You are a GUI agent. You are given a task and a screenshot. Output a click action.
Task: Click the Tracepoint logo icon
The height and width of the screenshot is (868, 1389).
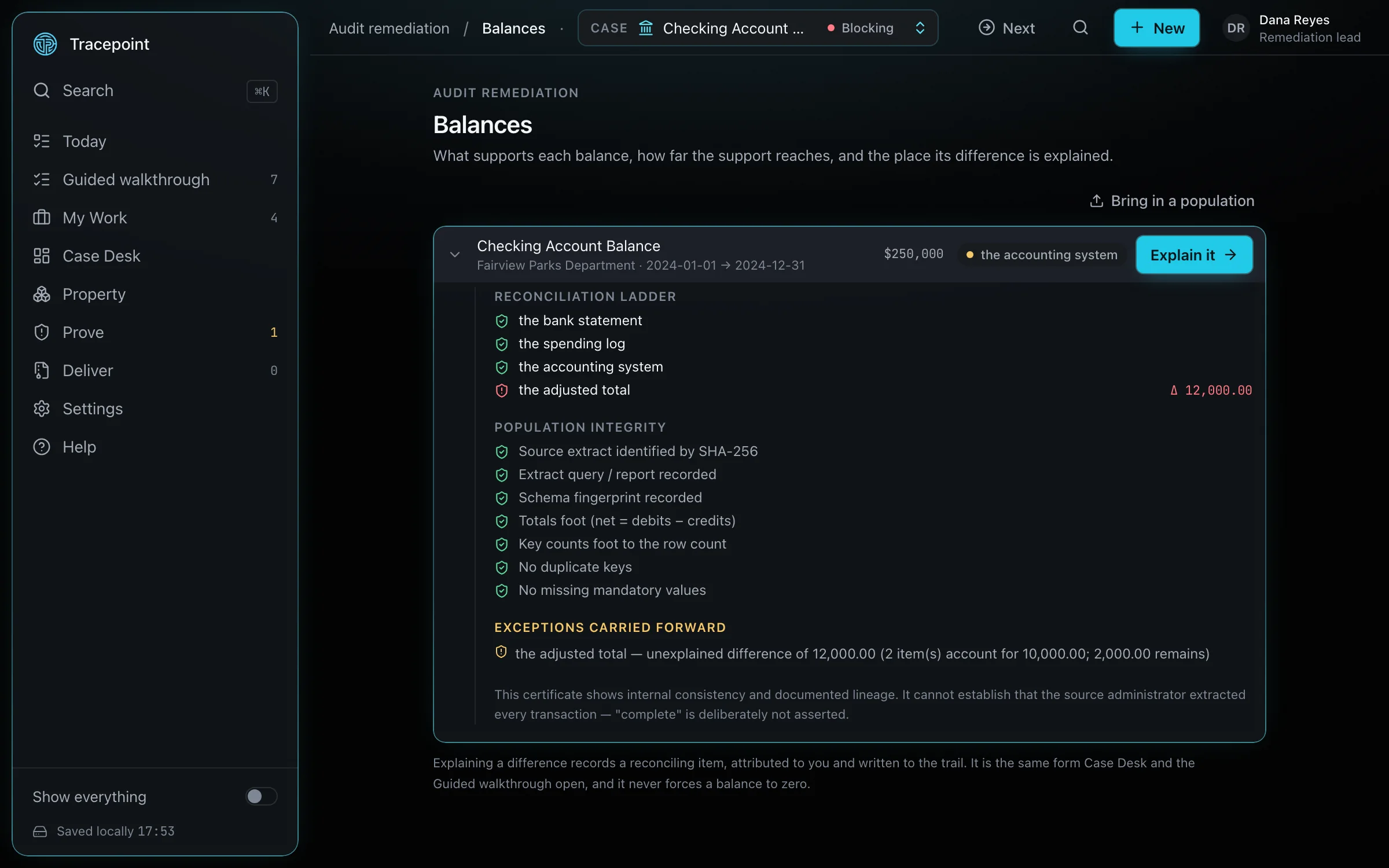coord(45,44)
